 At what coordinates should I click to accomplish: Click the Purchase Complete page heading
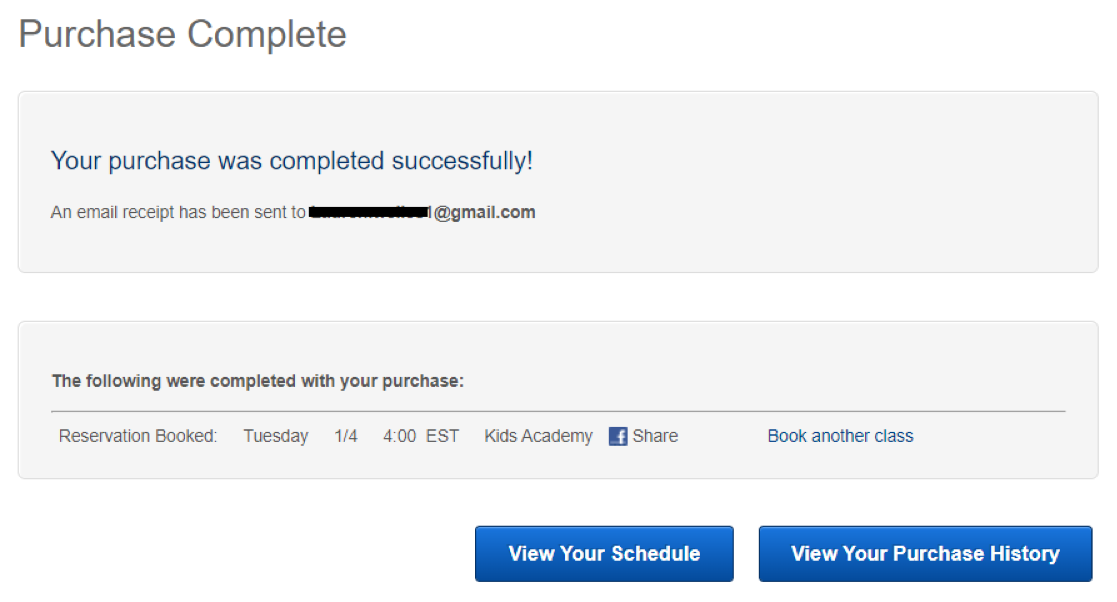pos(182,34)
